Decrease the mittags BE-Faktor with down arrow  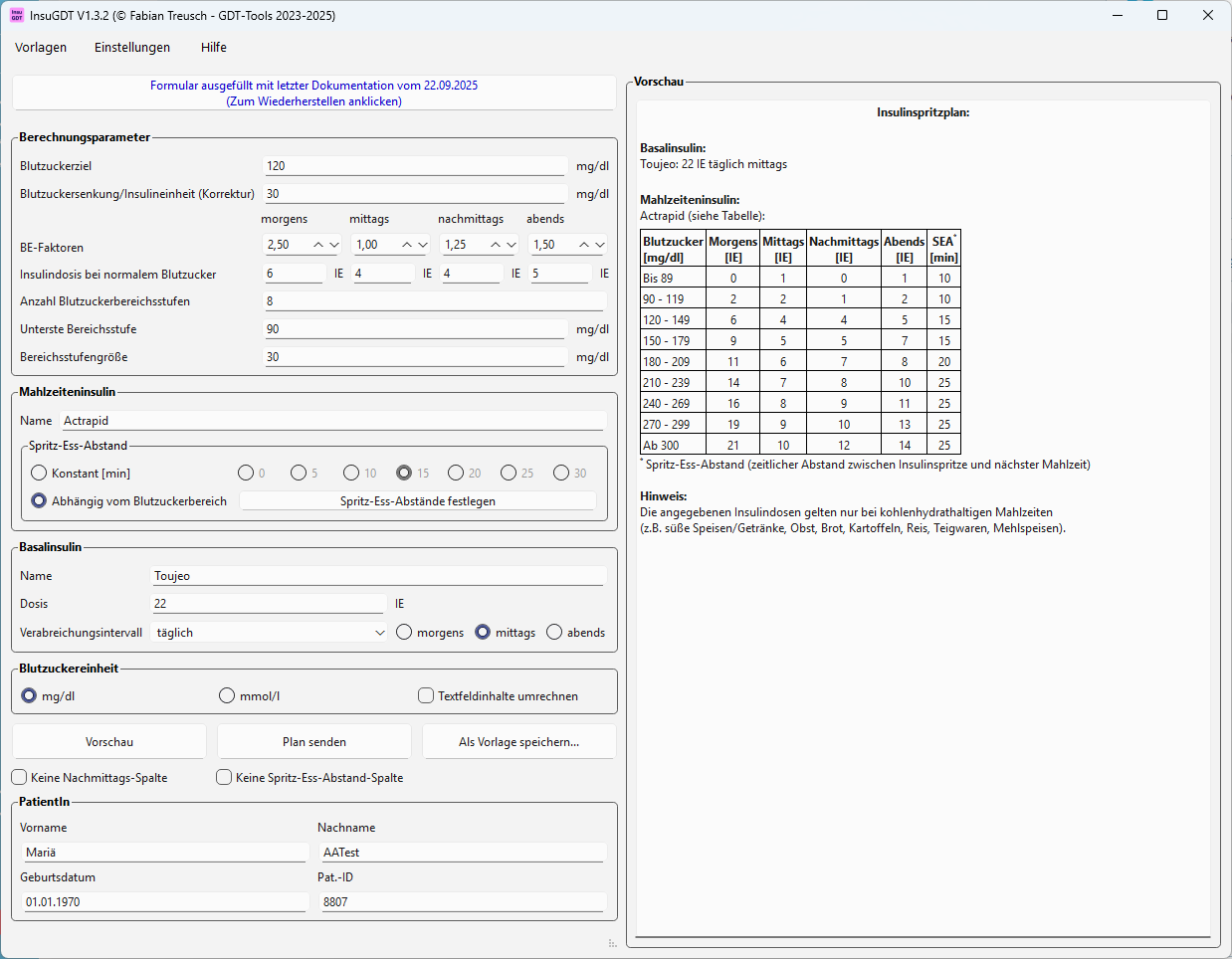[423, 245]
